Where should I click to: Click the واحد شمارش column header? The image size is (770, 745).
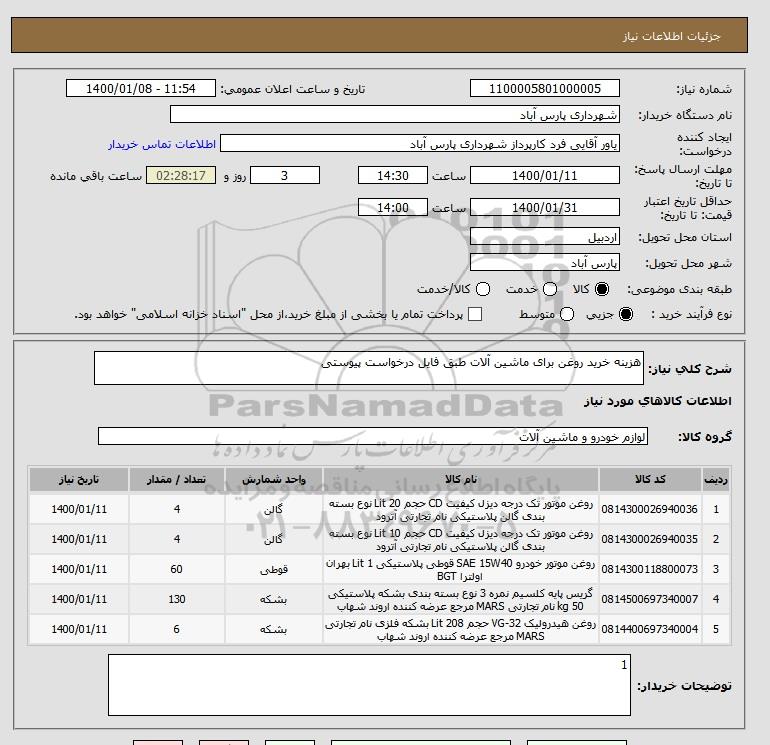(274, 480)
